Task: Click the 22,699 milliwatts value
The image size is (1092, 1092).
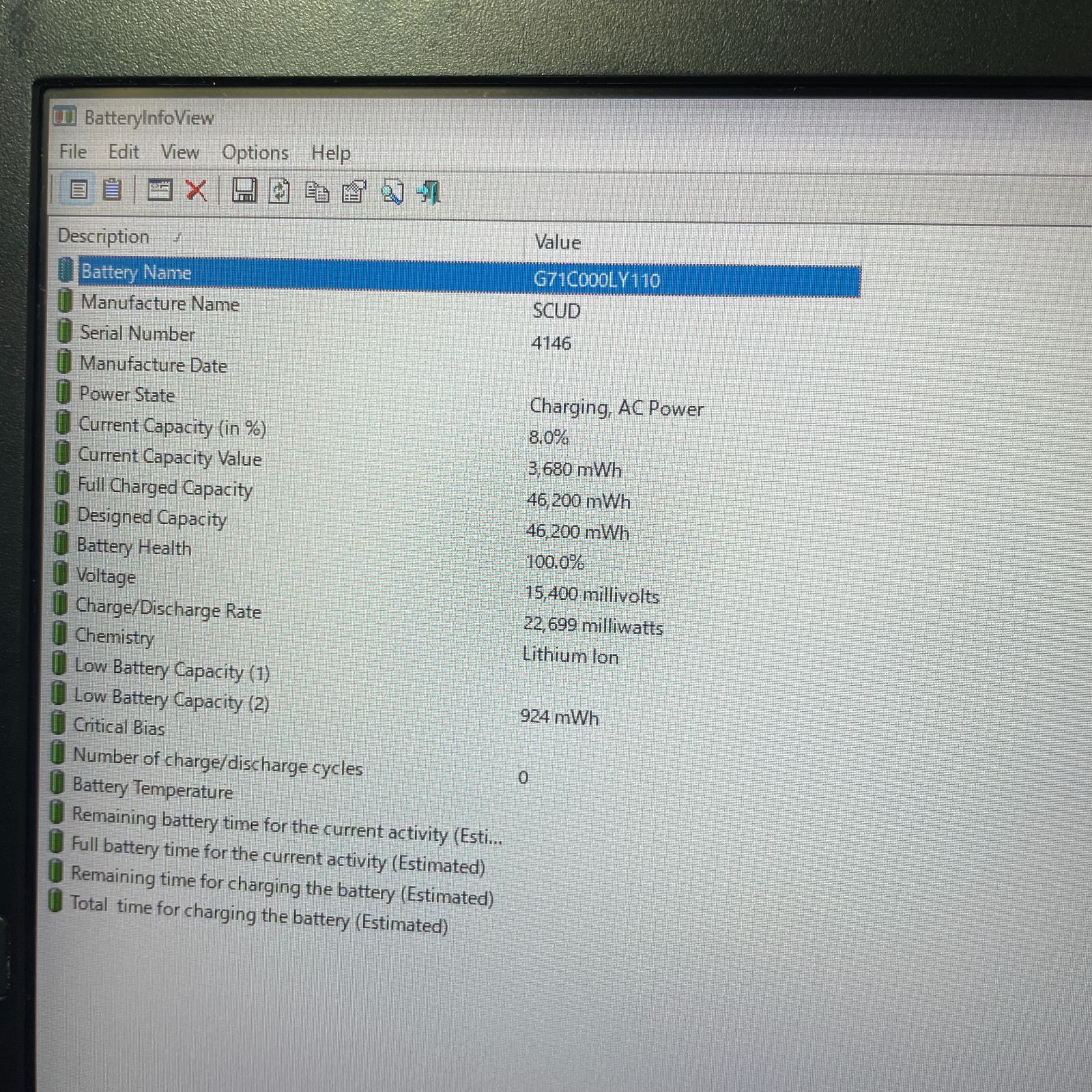Action: (x=593, y=625)
